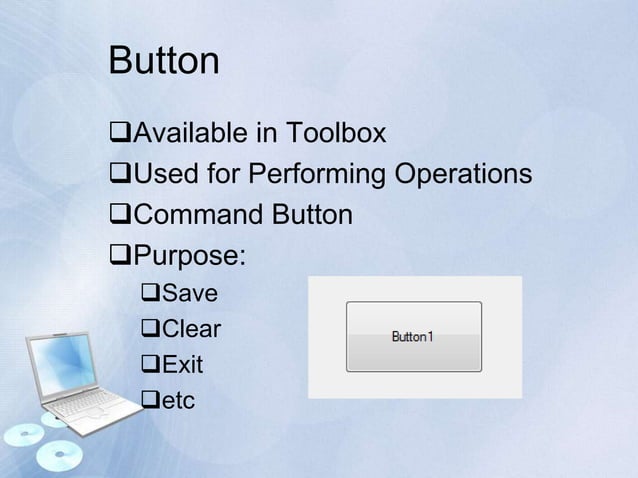Screen dimensions: 638x478
Task: Click the checkbox bullet beside Save
Action: pos(151,292)
